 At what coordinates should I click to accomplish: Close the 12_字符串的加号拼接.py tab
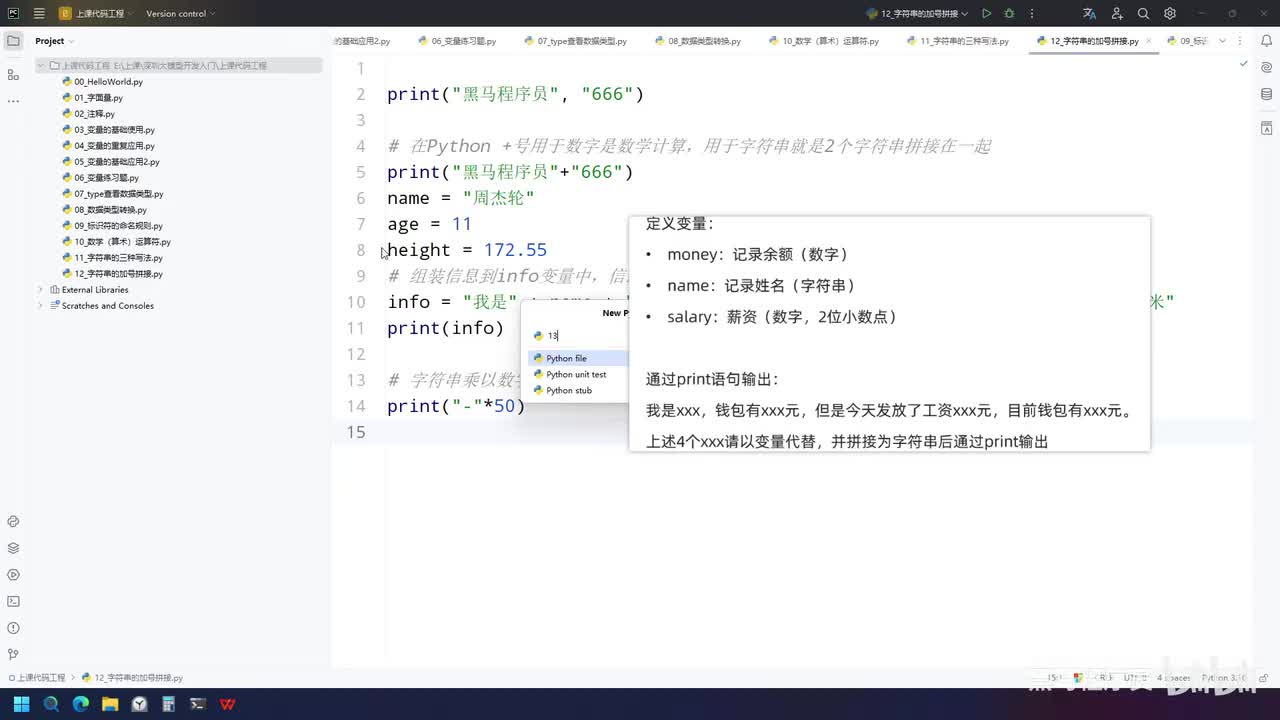1149,41
